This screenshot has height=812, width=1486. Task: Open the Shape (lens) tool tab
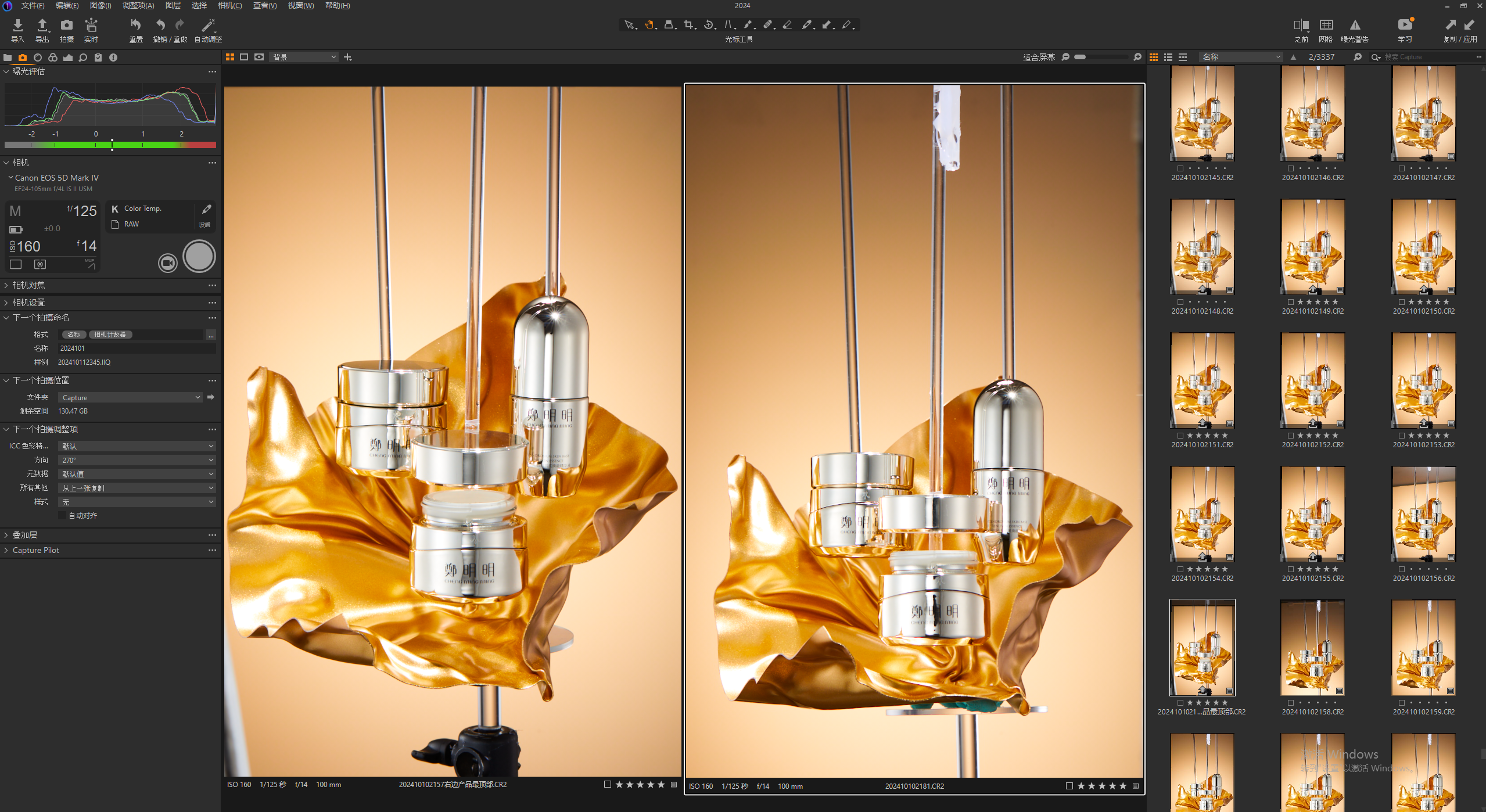coord(38,58)
